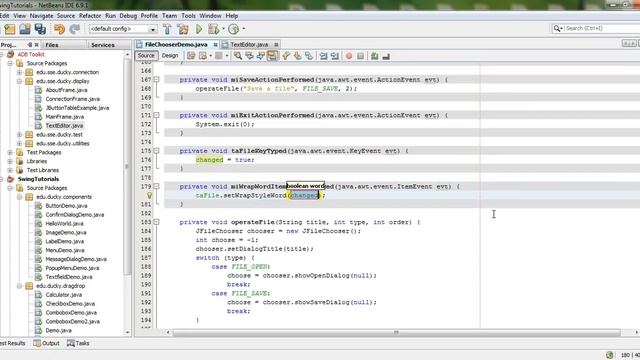Expand the edu.sse.ducky.connection package
The width and height of the screenshot is (640, 360).
click(19, 72)
